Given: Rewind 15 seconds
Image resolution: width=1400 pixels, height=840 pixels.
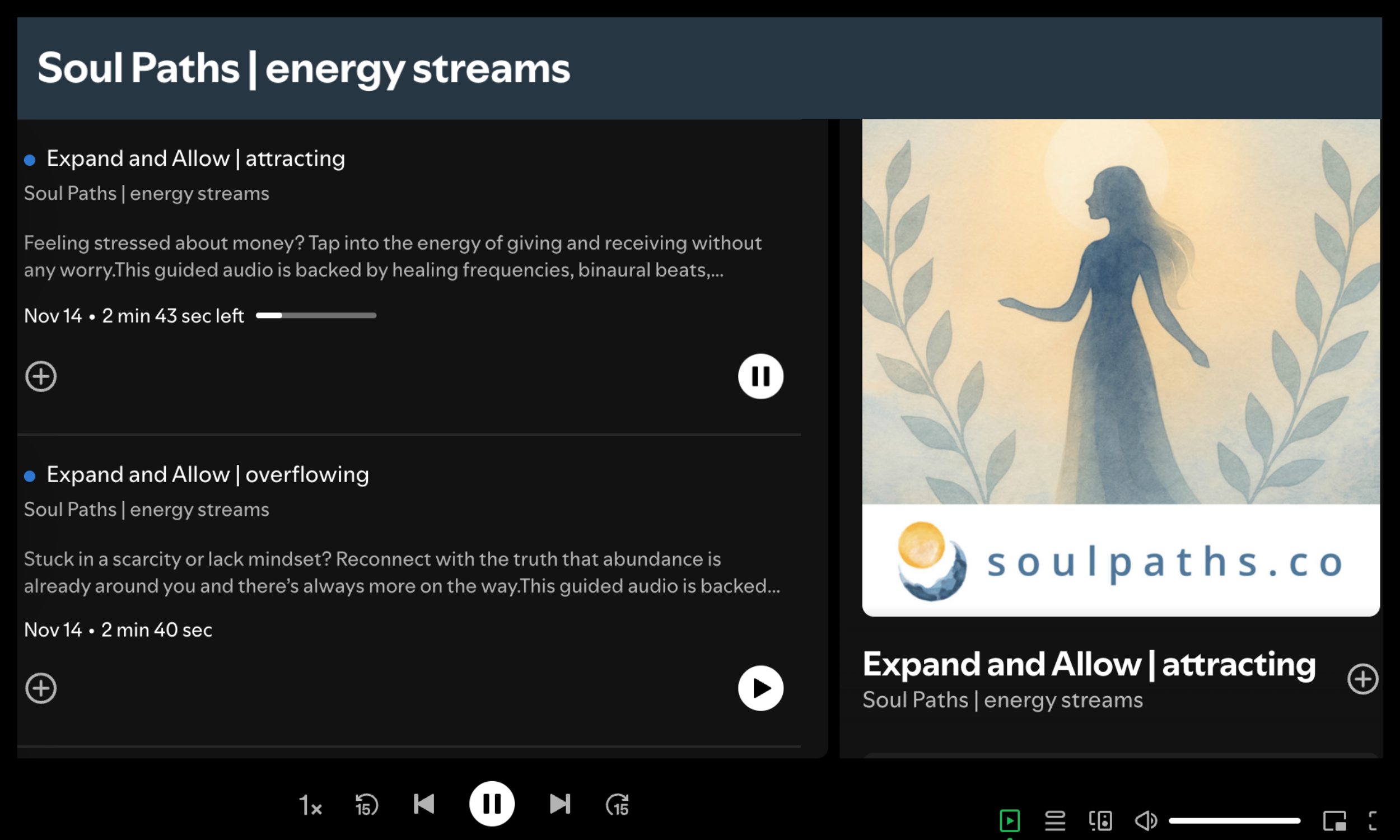Looking at the screenshot, I should pos(367,804).
